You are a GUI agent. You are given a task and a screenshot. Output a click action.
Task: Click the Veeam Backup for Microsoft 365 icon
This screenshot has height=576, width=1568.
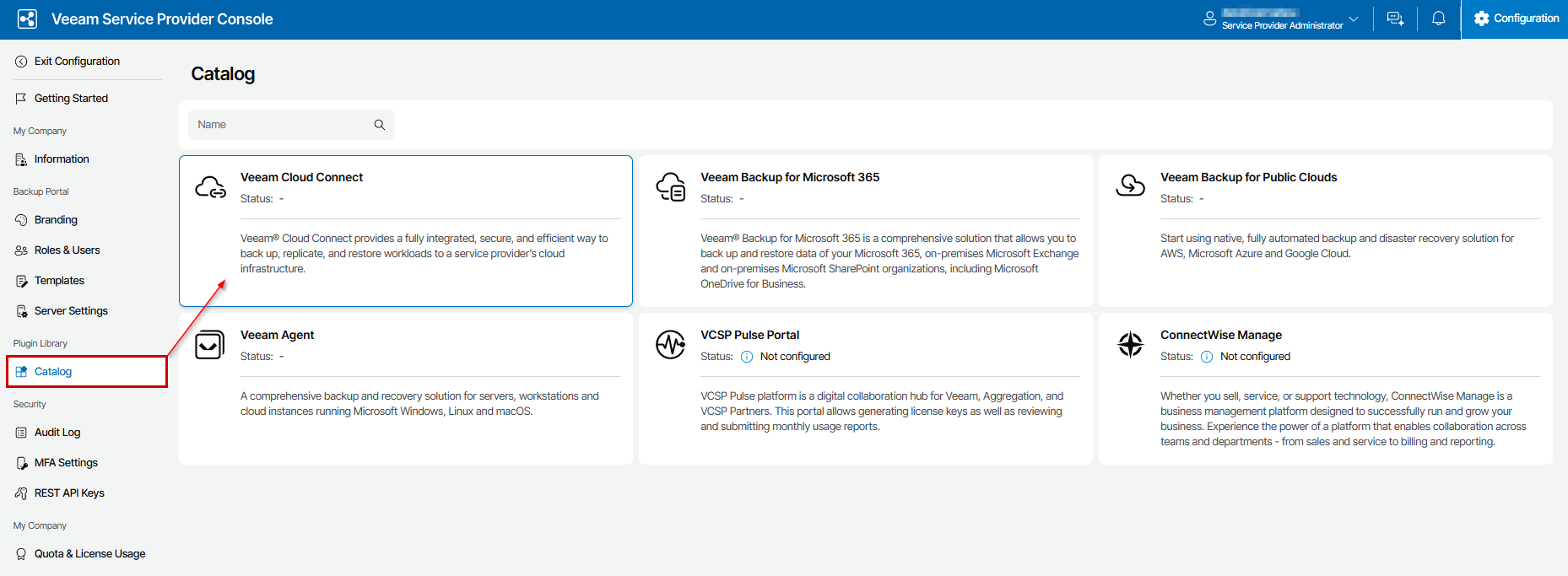coord(671,187)
